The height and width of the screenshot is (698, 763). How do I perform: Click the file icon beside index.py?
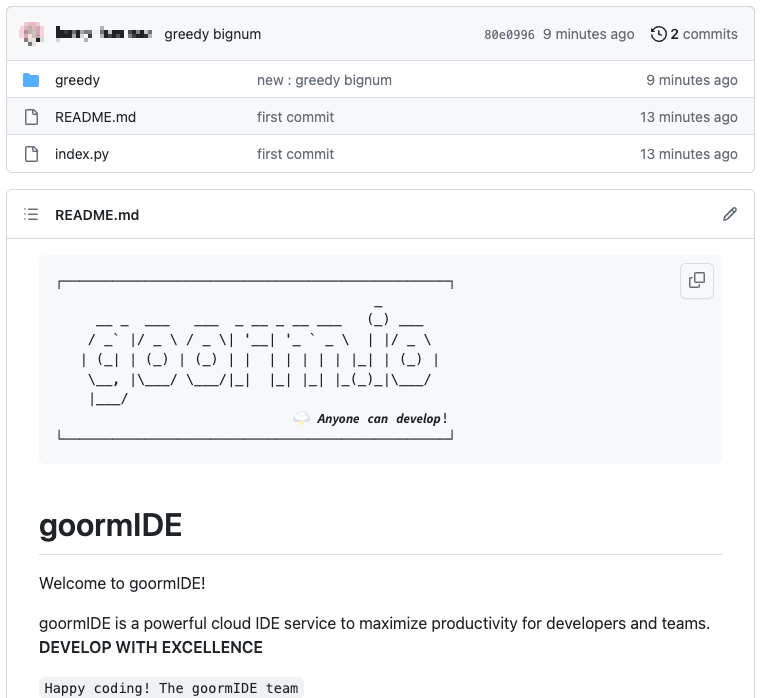[x=31, y=154]
